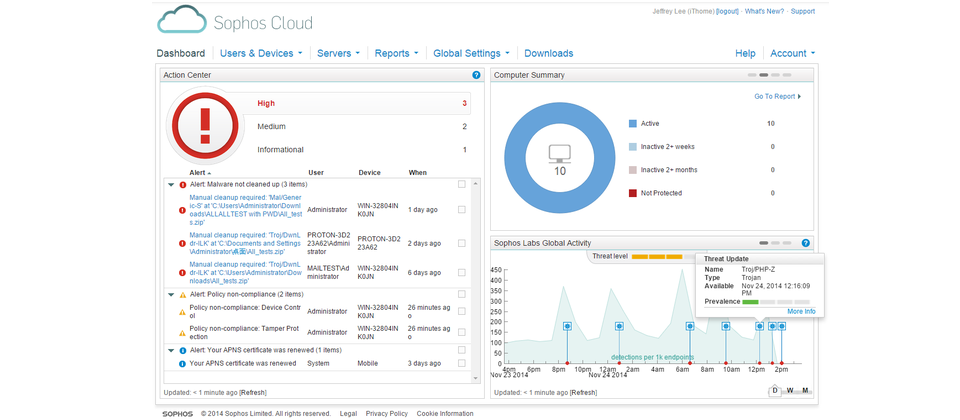
Task: Tick checkbox for Policy non-compliance group
Action: [462, 294]
